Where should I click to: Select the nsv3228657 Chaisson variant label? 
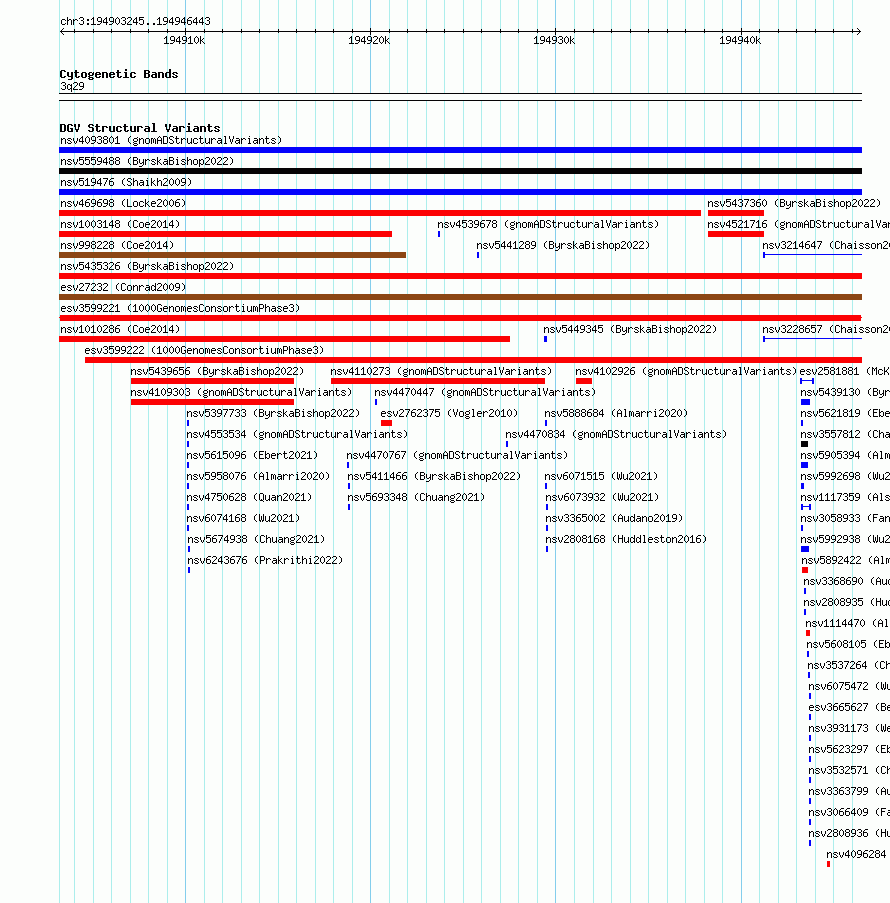826,329
